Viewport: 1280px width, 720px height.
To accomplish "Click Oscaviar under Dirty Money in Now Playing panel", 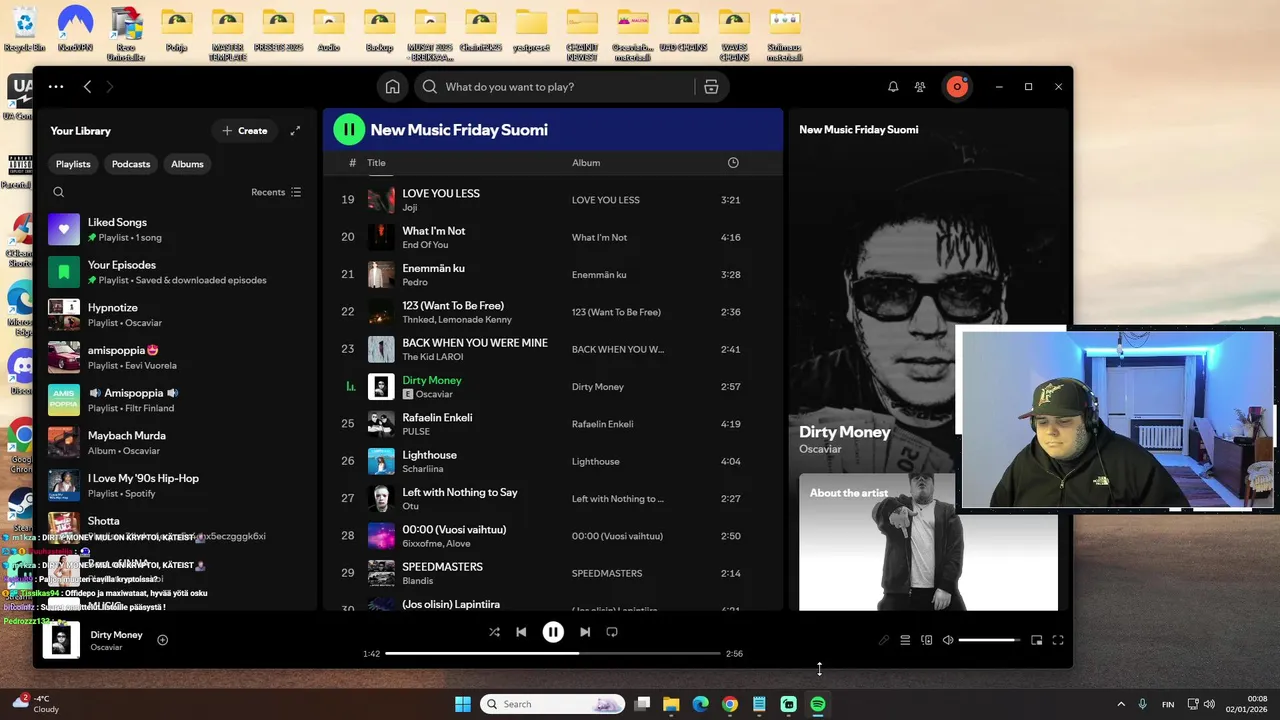I will click(x=820, y=449).
